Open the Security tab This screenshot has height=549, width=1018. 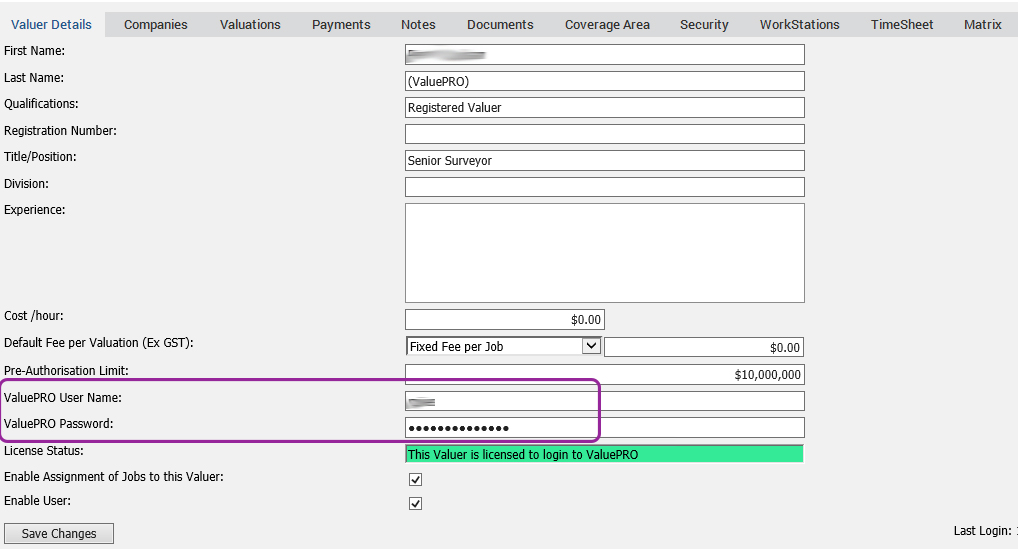pos(704,25)
